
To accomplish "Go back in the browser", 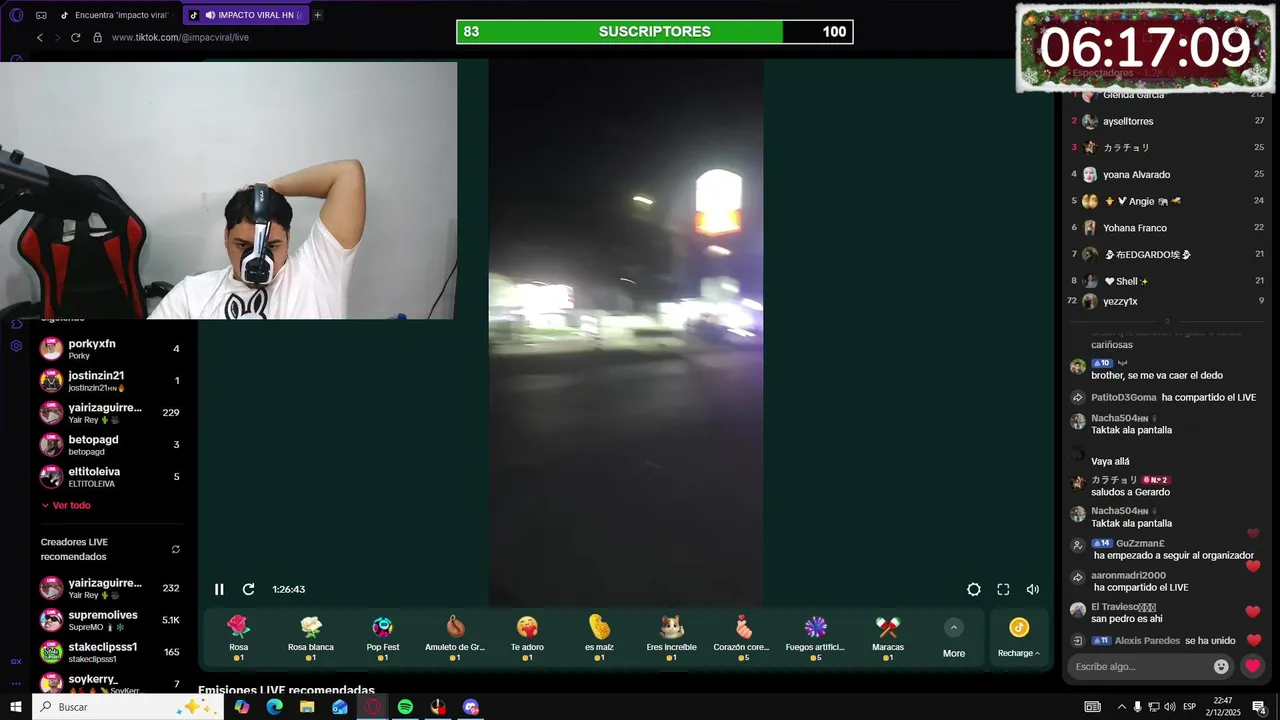I will [x=40, y=37].
